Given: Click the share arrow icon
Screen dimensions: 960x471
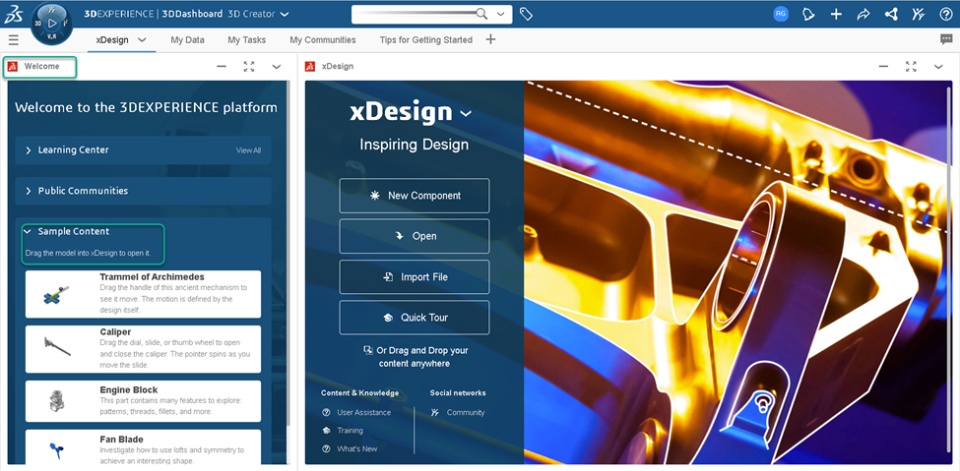Looking at the screenshot, I should (x=863, y=14).
